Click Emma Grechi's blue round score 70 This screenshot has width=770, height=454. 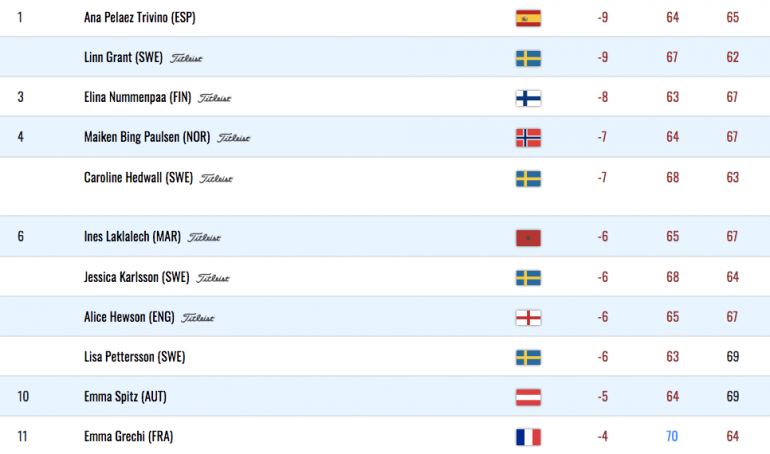(672, 436)
